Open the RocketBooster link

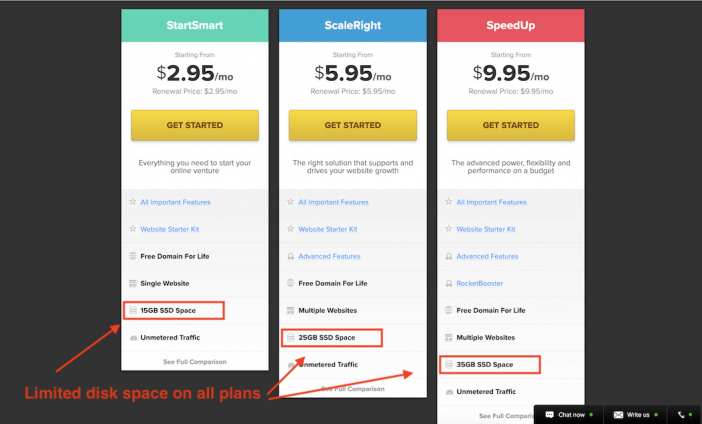coord(479,283)
